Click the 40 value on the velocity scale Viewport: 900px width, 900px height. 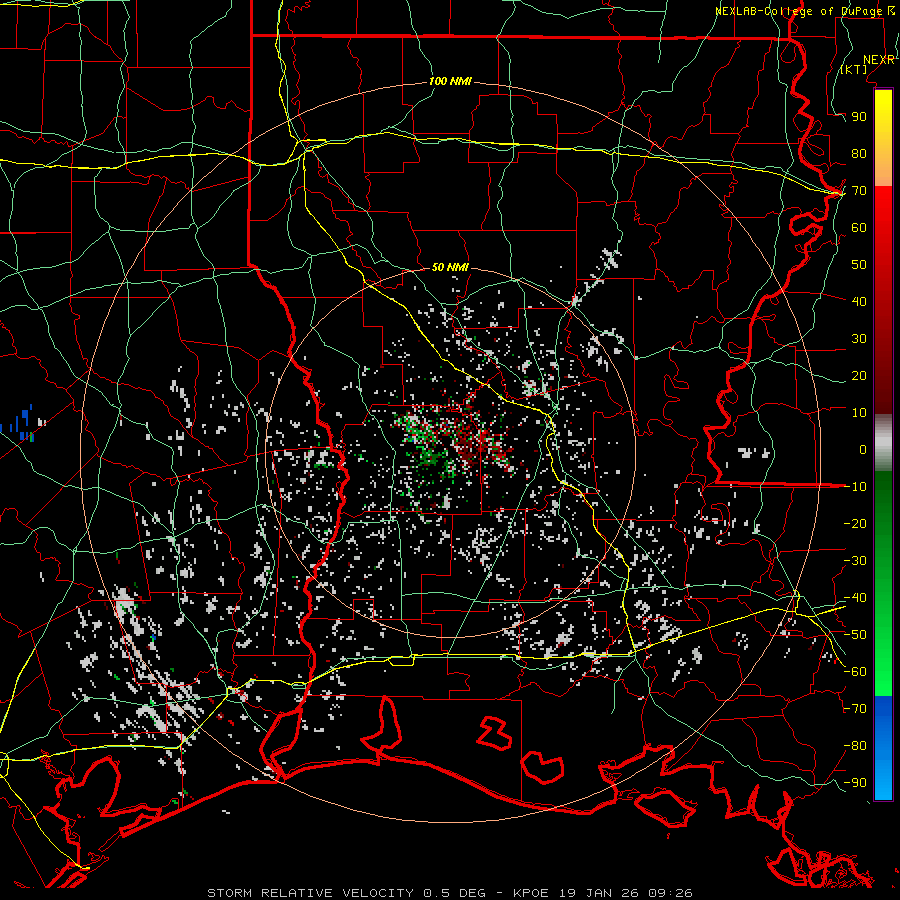(859, 302)
